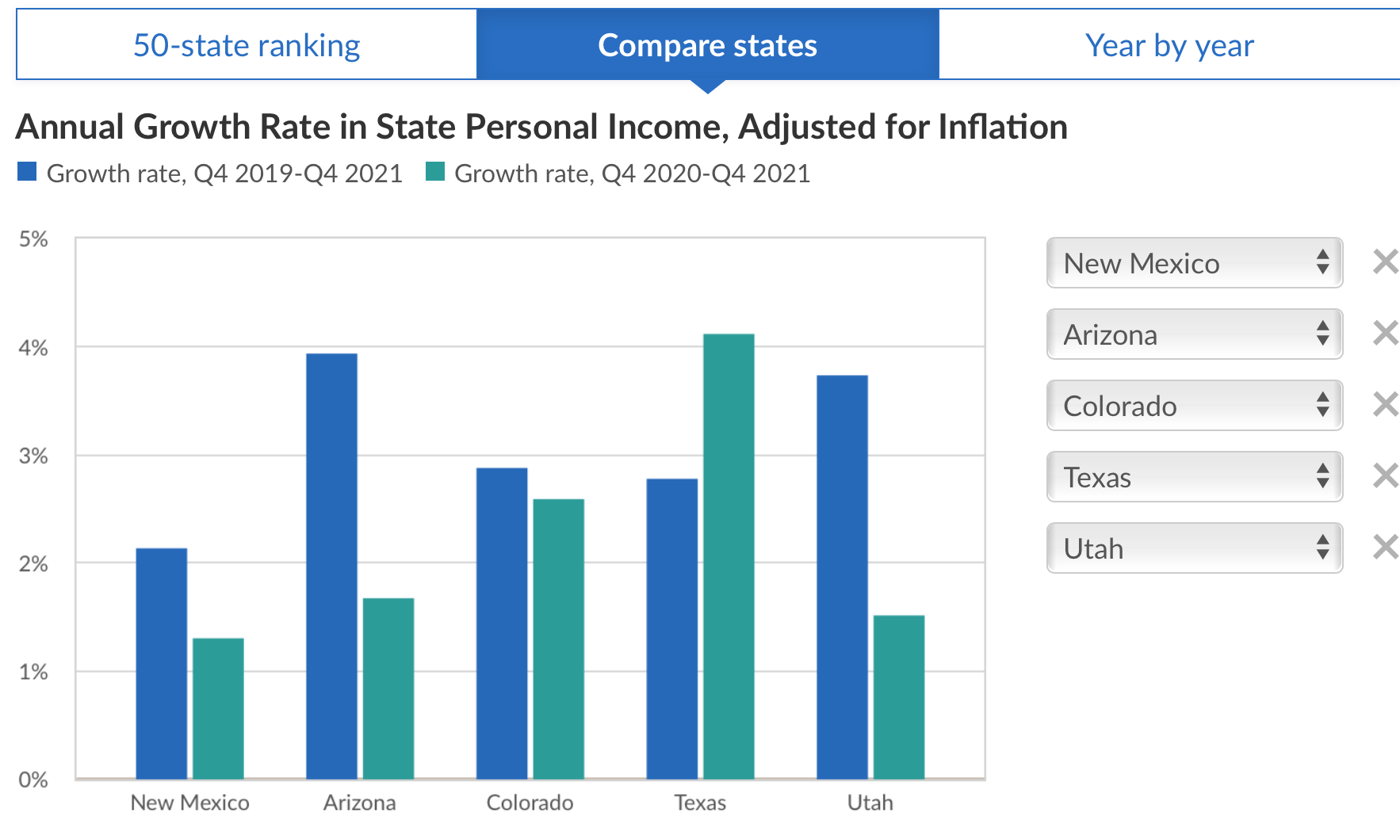Select the Compare states tab

click(707, 45)
